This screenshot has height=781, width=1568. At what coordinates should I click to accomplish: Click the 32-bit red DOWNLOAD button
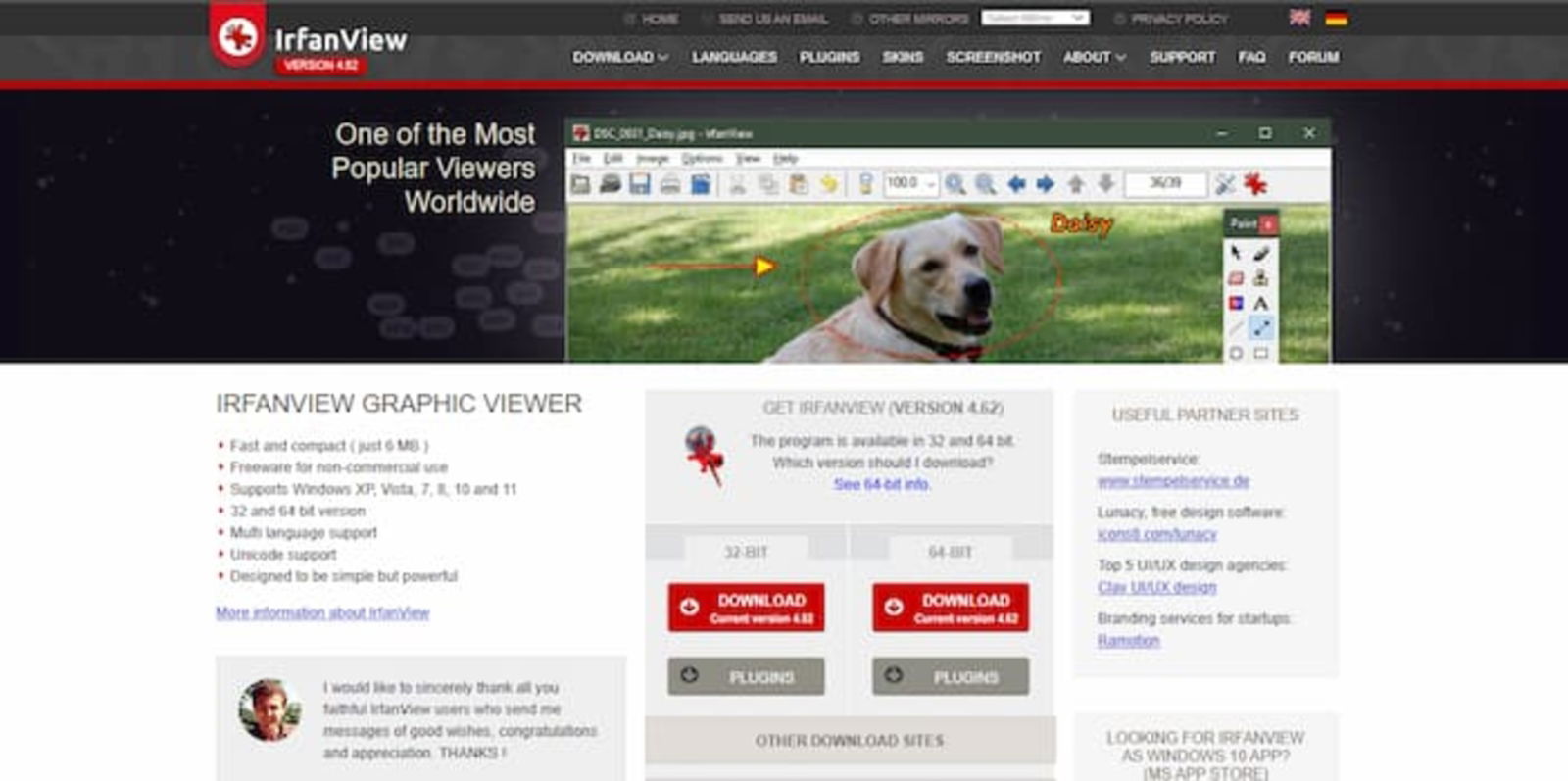[x=747, y=608]
